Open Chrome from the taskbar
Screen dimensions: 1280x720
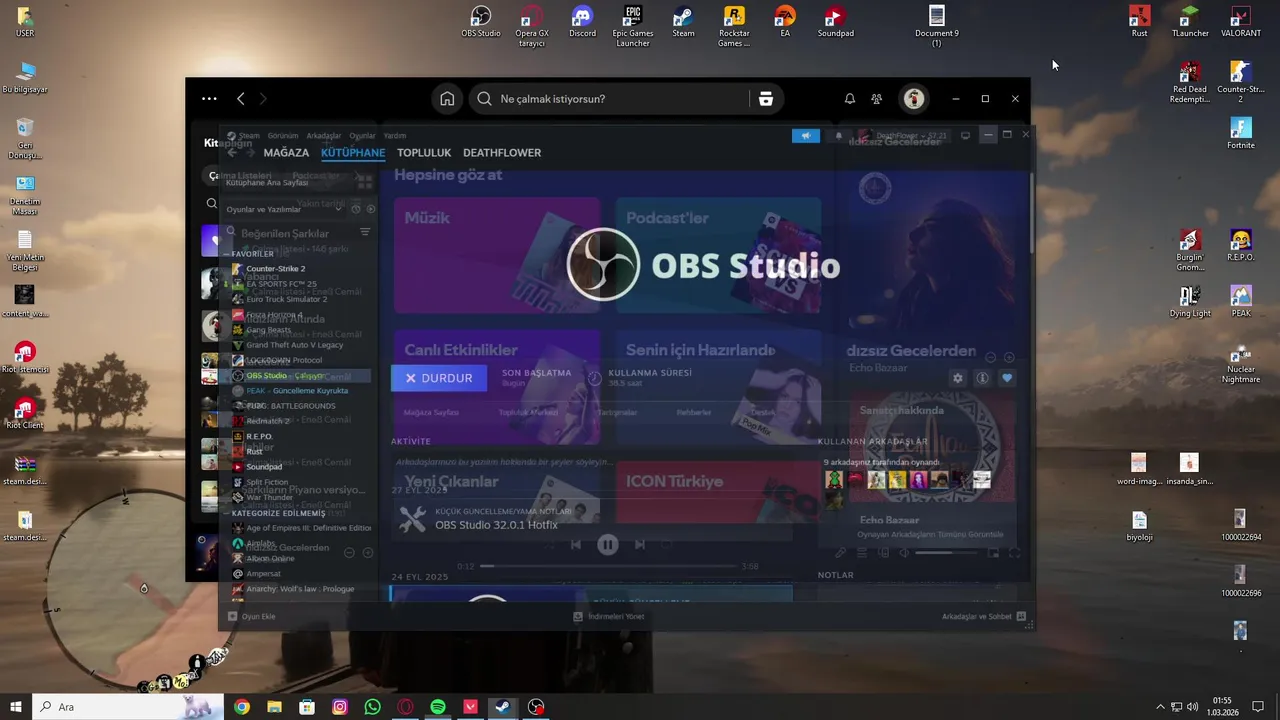(x=241, y=707)
